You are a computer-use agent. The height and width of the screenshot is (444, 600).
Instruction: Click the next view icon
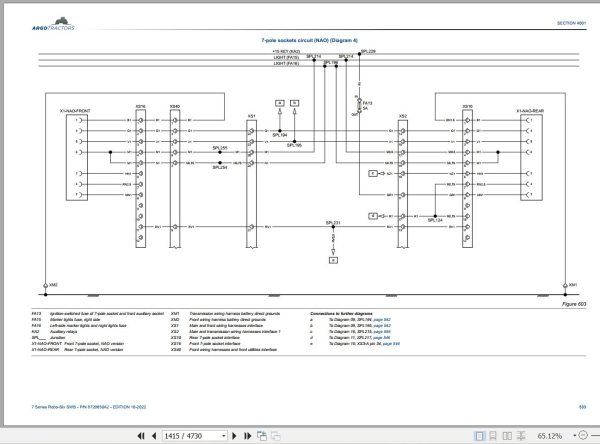click(x=276, y=436)
